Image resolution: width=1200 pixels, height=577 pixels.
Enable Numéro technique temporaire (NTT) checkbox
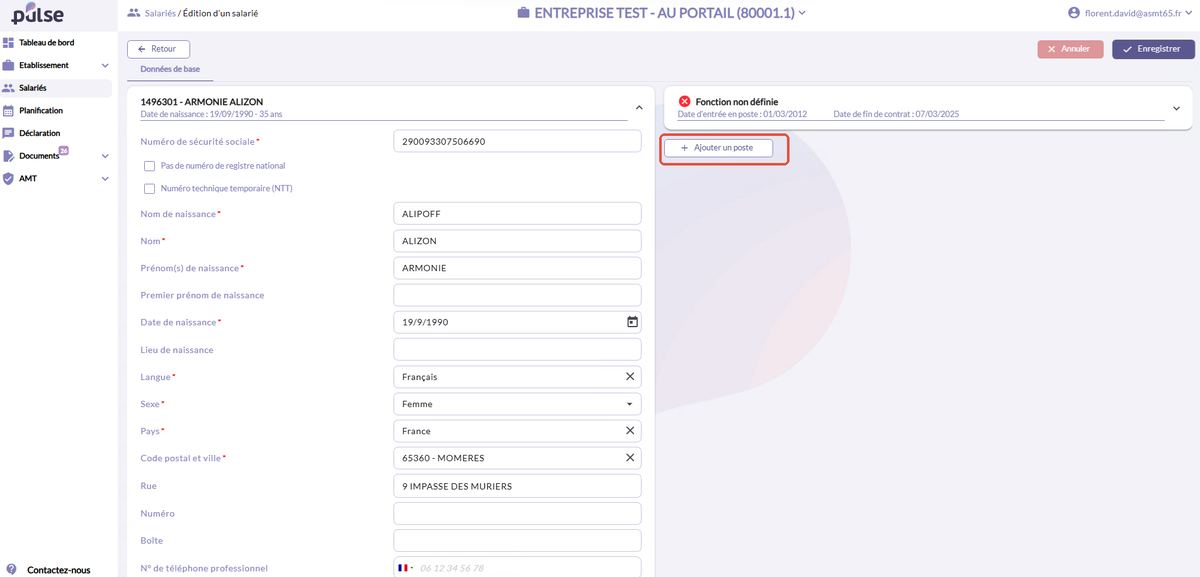click(x=149, y=188)
